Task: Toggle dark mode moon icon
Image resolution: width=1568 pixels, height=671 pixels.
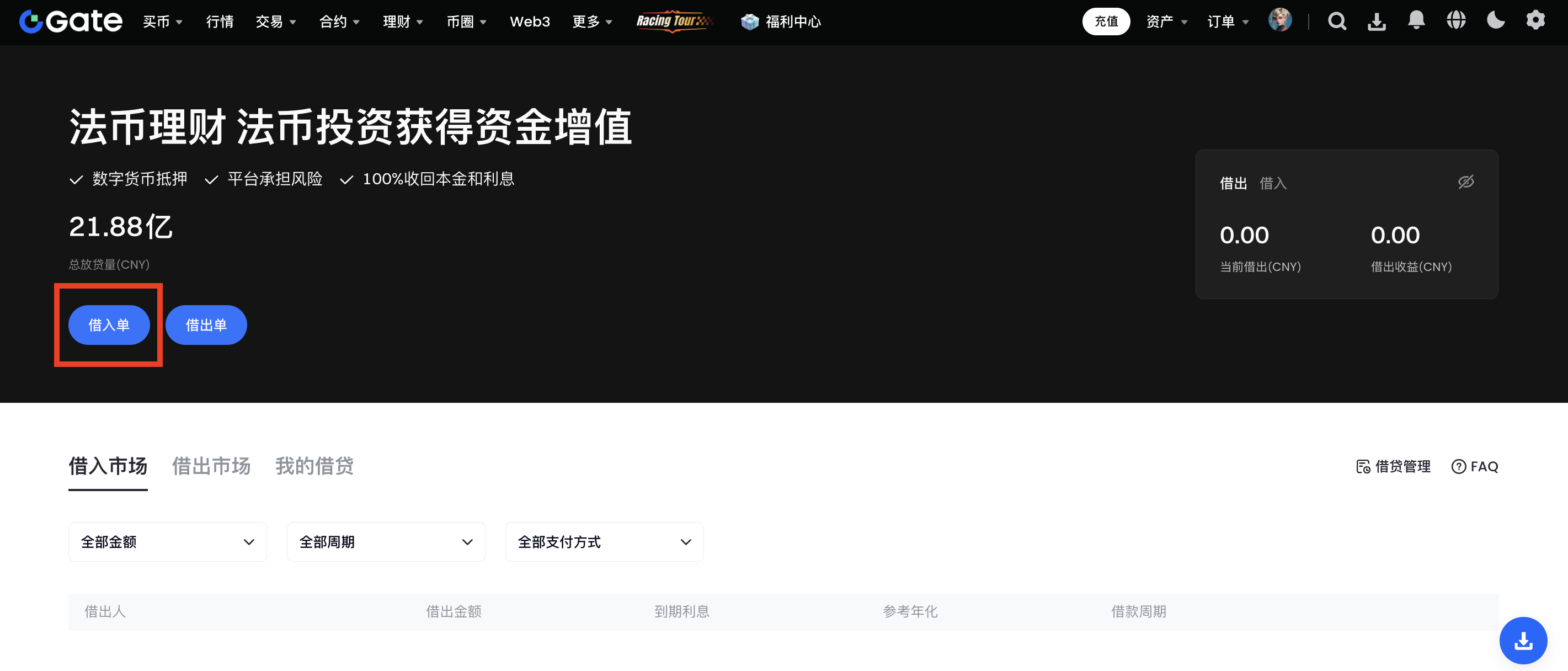Action: 1496,21
